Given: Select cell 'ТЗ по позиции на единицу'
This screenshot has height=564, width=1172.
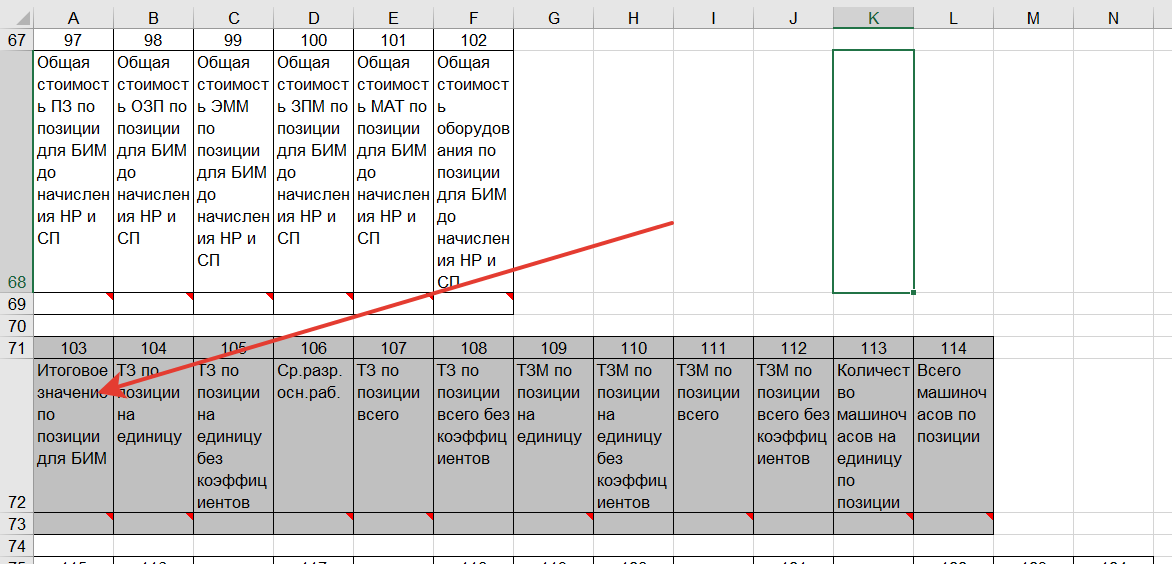Looking at the screenshot, I should pos(153,436).
